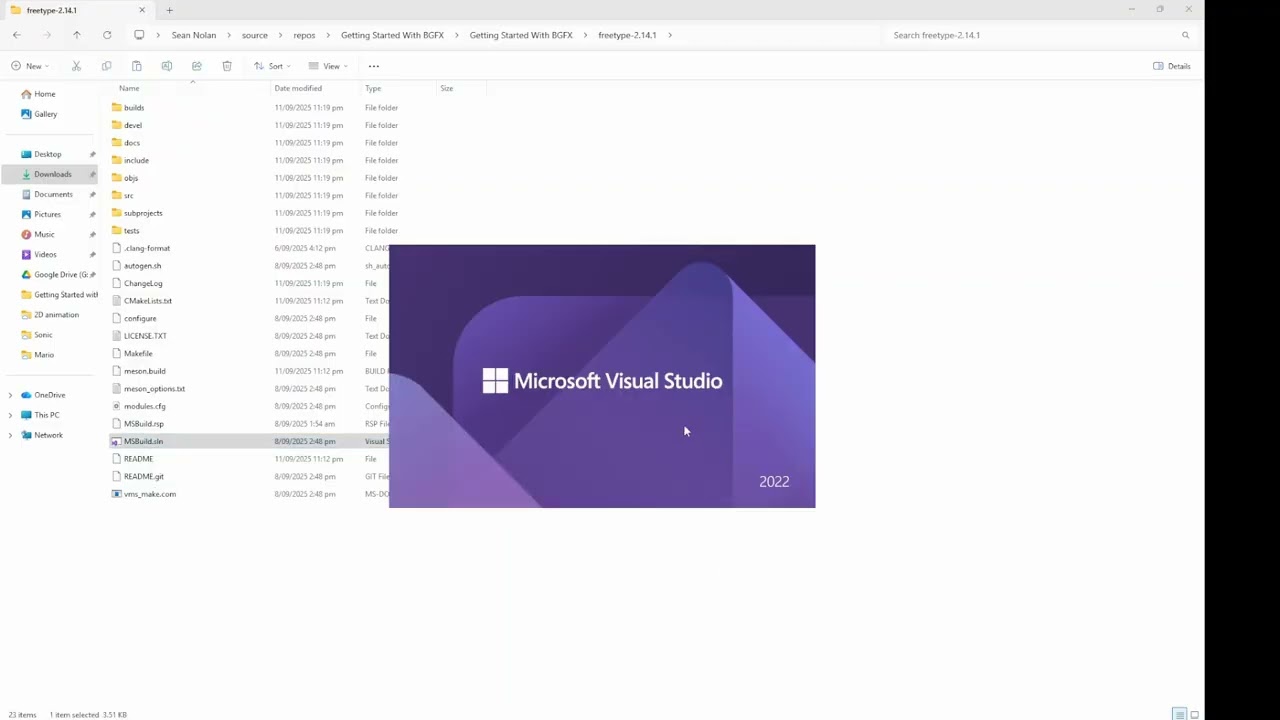Click the Up directory arrow
The width and height of the screenshot is (1280, 720).
76,35
